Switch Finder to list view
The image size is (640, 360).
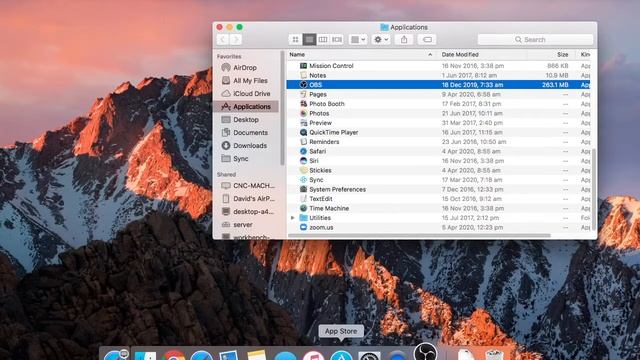pos(309,40)
